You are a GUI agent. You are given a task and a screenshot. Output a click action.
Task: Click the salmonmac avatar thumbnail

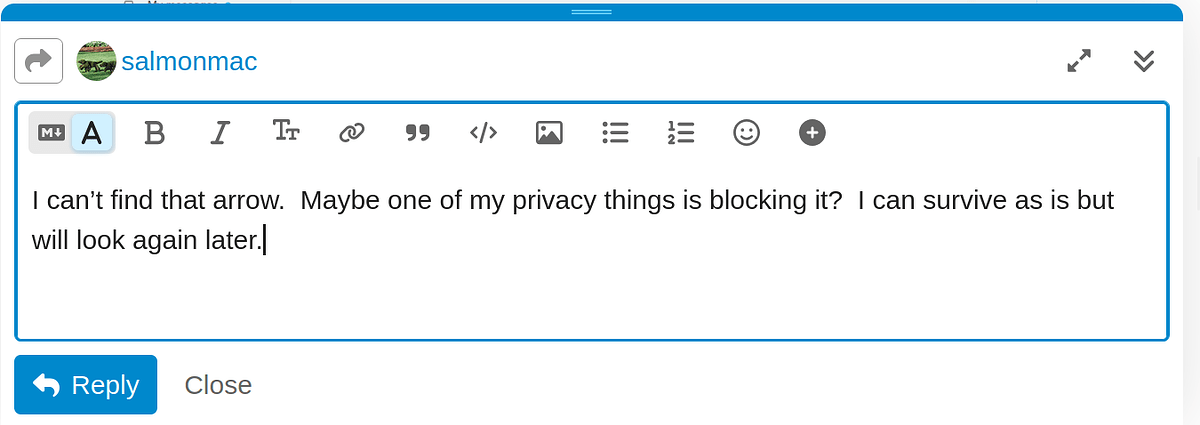(x=97, y=62)
